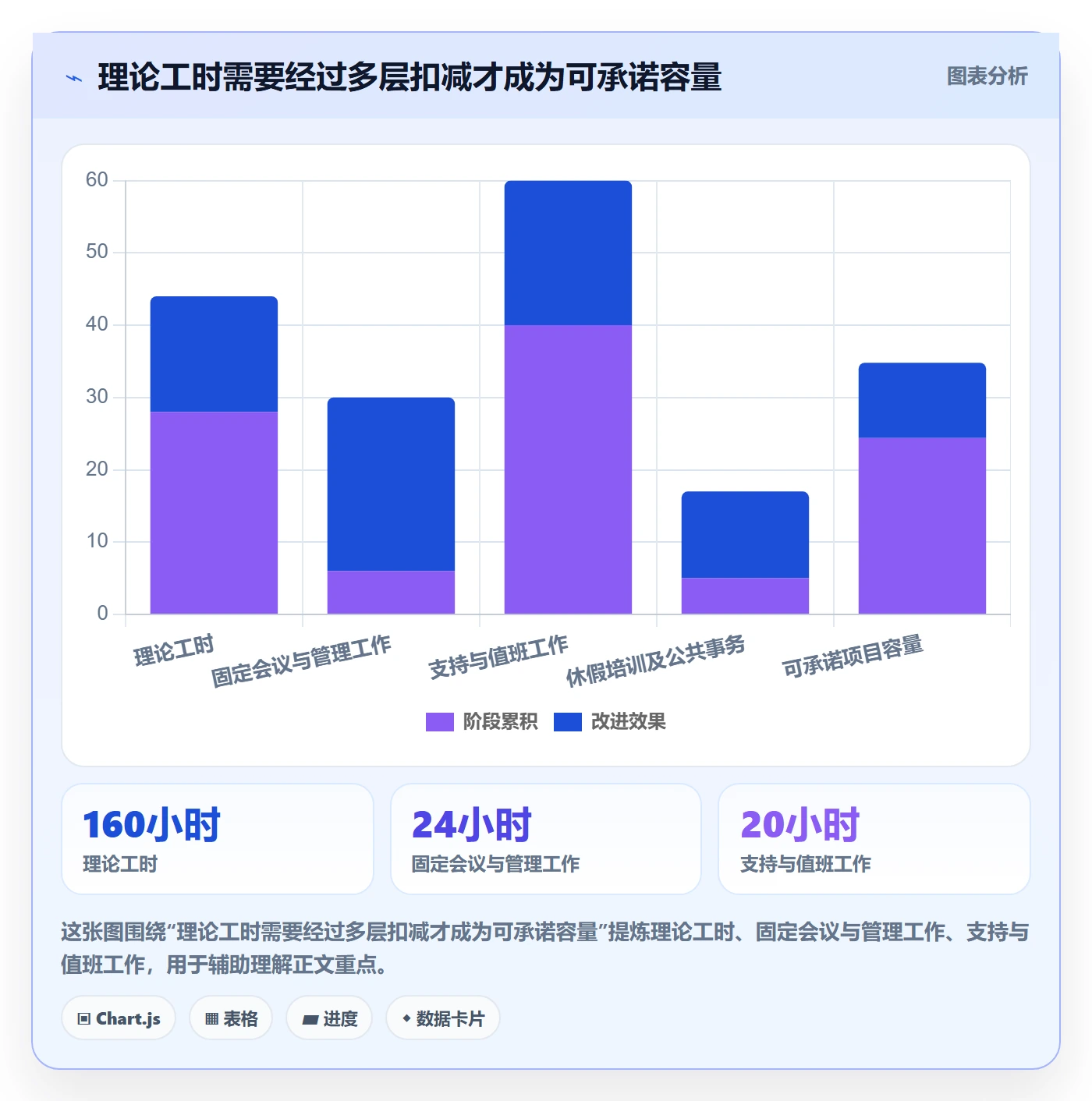
Task: Open the 160小时 理论工时 data card
Action: [x=218, y=839]
